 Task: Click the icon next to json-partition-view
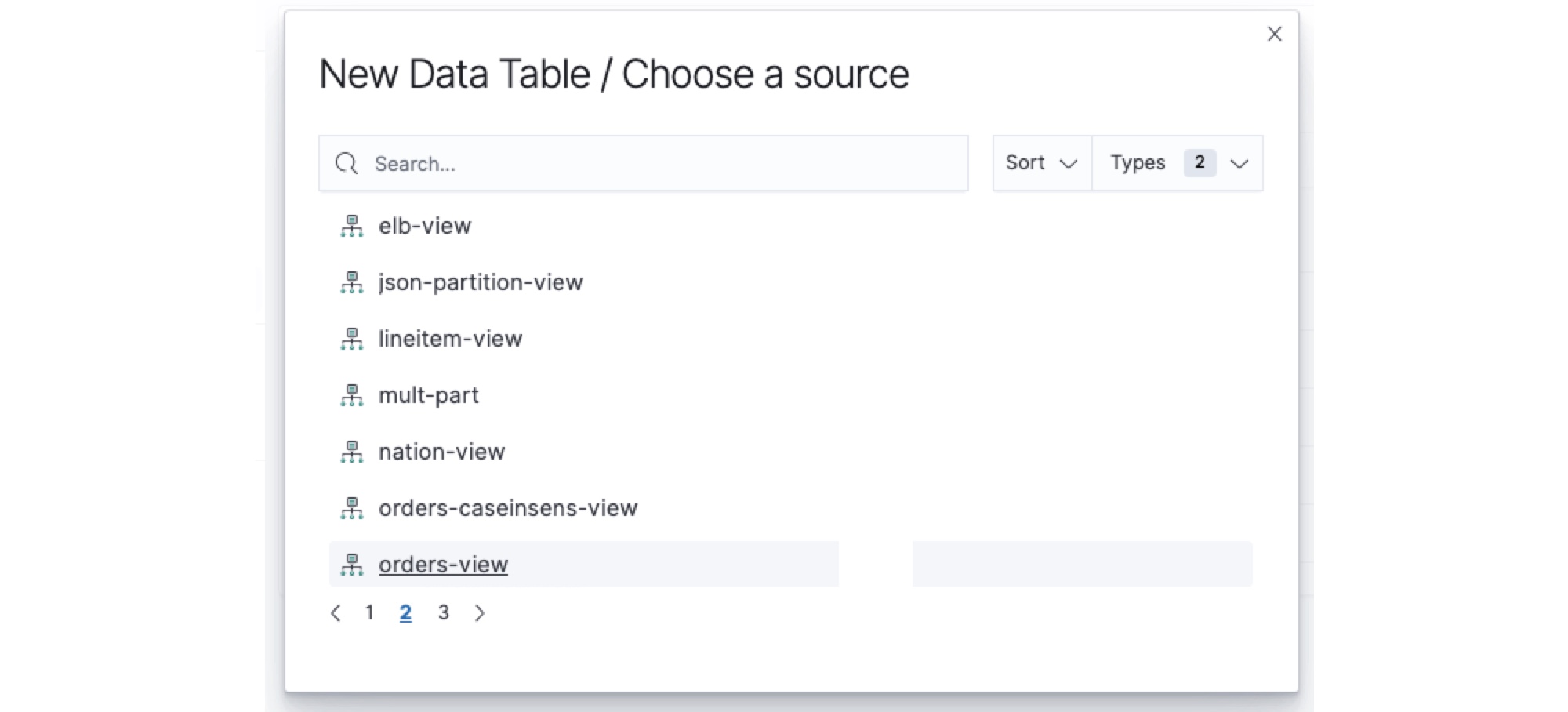[352, 283]
